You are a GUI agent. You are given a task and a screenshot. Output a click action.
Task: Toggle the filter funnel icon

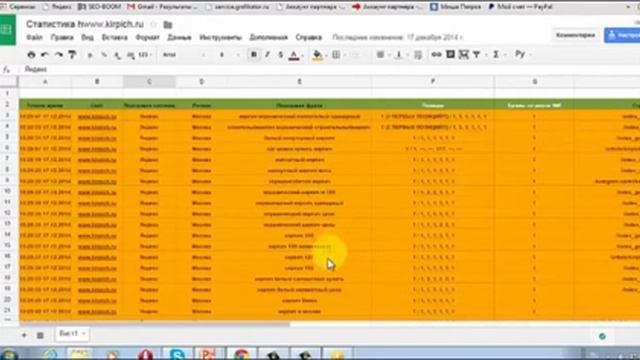(477, 54)
